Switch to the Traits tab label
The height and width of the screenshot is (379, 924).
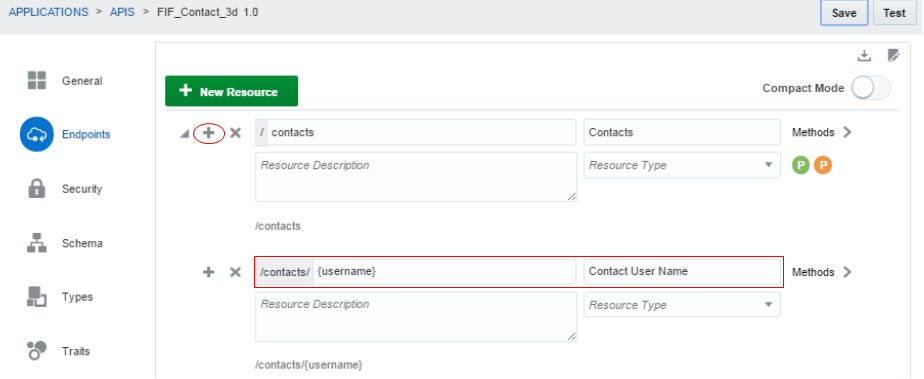coord(76,351)
